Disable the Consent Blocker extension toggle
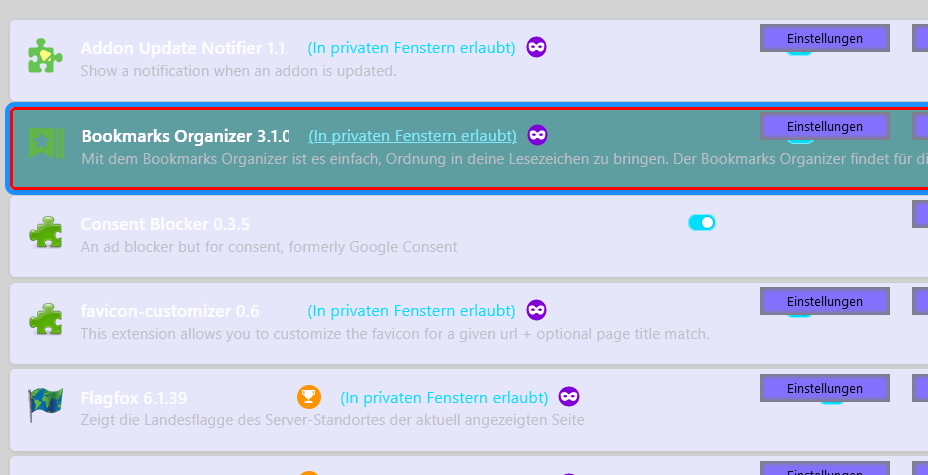Image resolution: width=928 pixels, height=475 pixels. click(x=702, y=222)
